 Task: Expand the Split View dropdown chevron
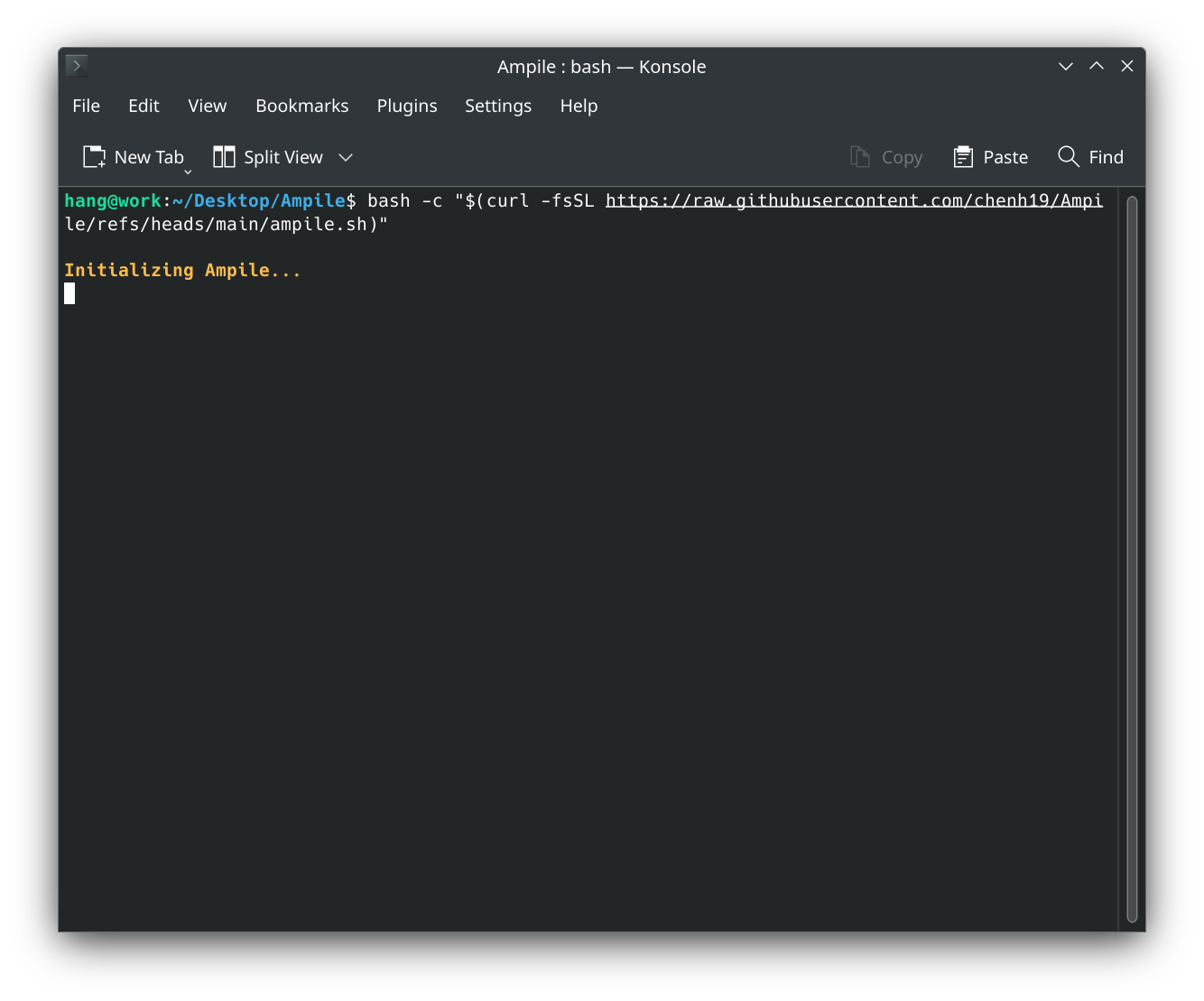346,157
